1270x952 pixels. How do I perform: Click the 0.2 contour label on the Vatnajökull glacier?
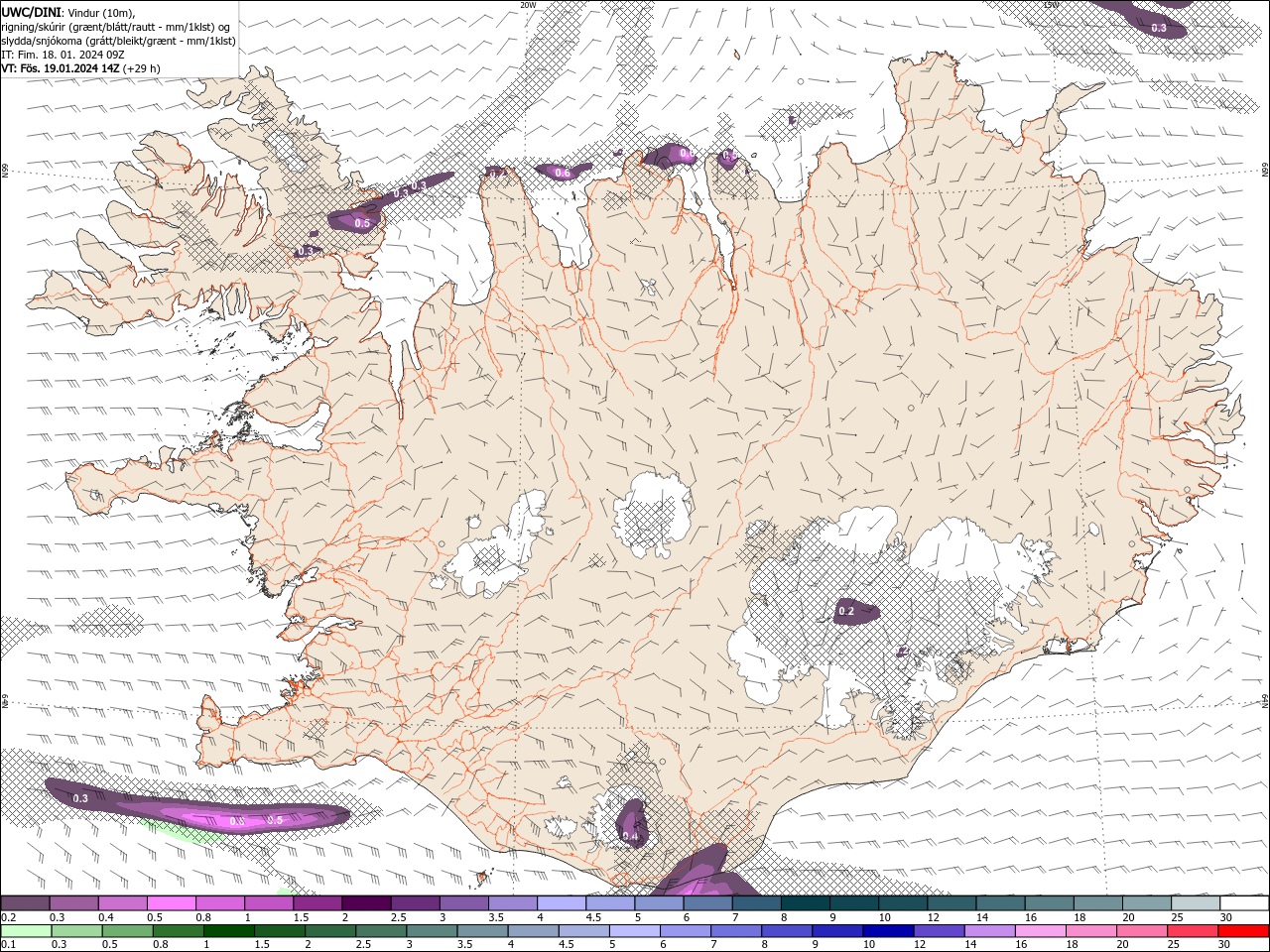846,612
